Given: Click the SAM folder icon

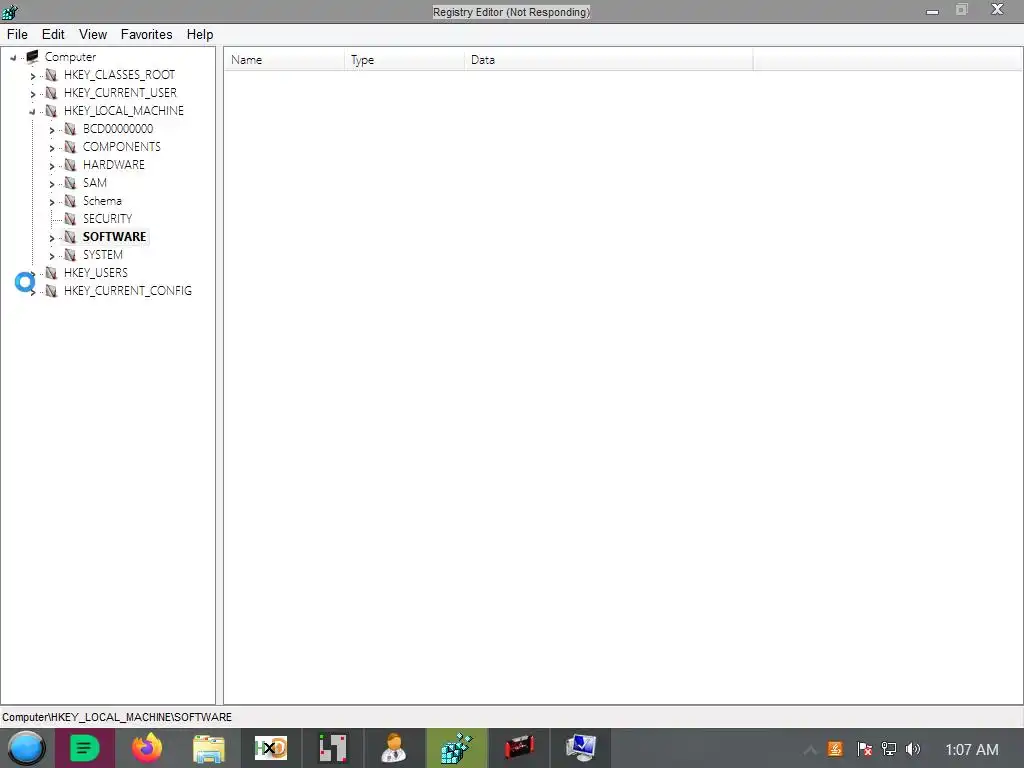Looking at the screenshot, I should click(70, 183).
